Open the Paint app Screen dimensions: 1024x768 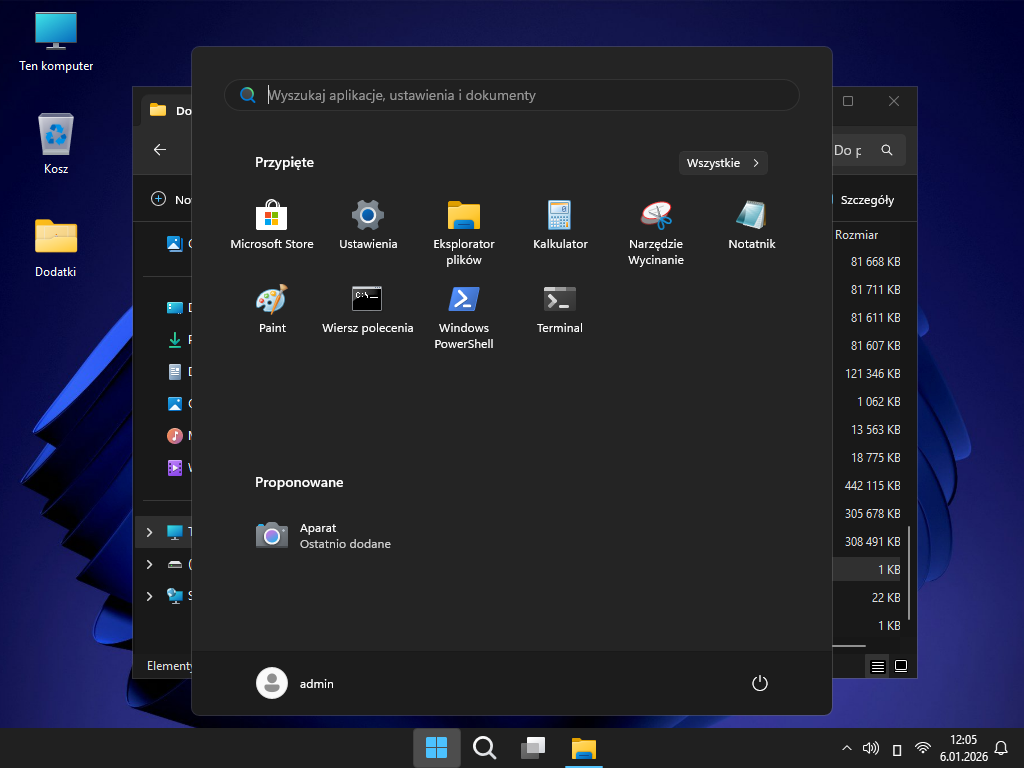272,308
